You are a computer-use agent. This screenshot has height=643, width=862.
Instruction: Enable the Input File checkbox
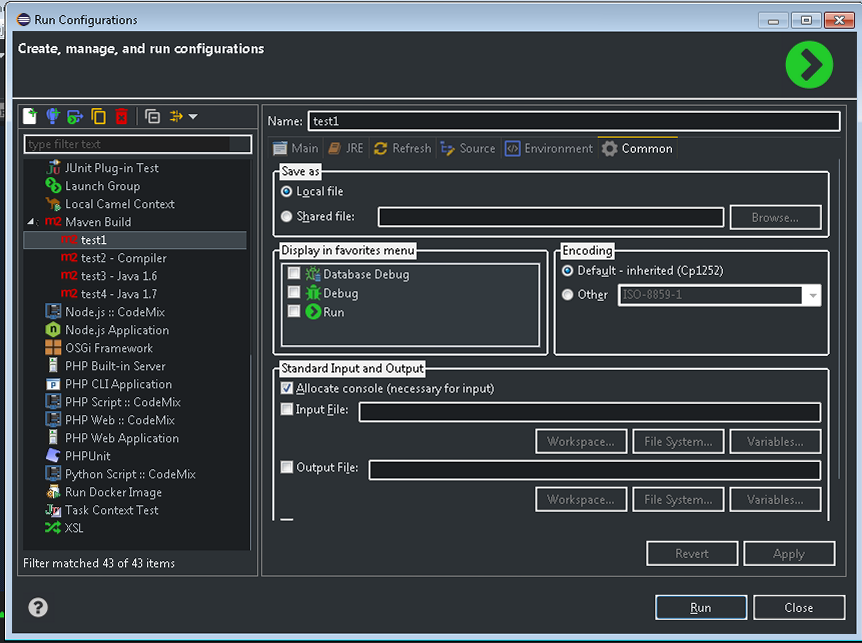pos(288,410)
